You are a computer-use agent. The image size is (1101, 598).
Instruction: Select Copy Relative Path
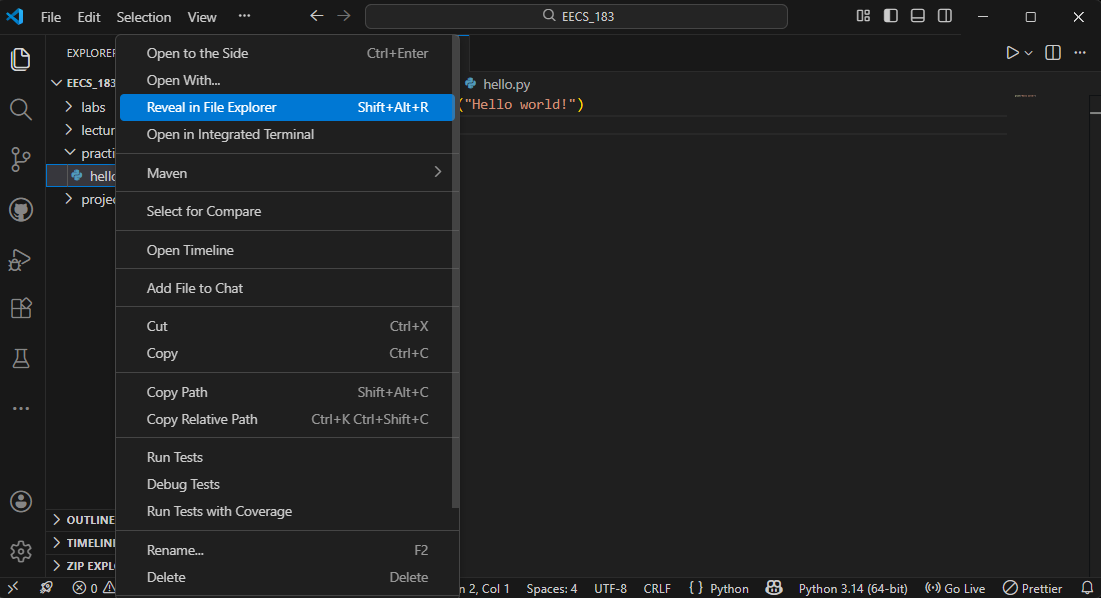287,420
